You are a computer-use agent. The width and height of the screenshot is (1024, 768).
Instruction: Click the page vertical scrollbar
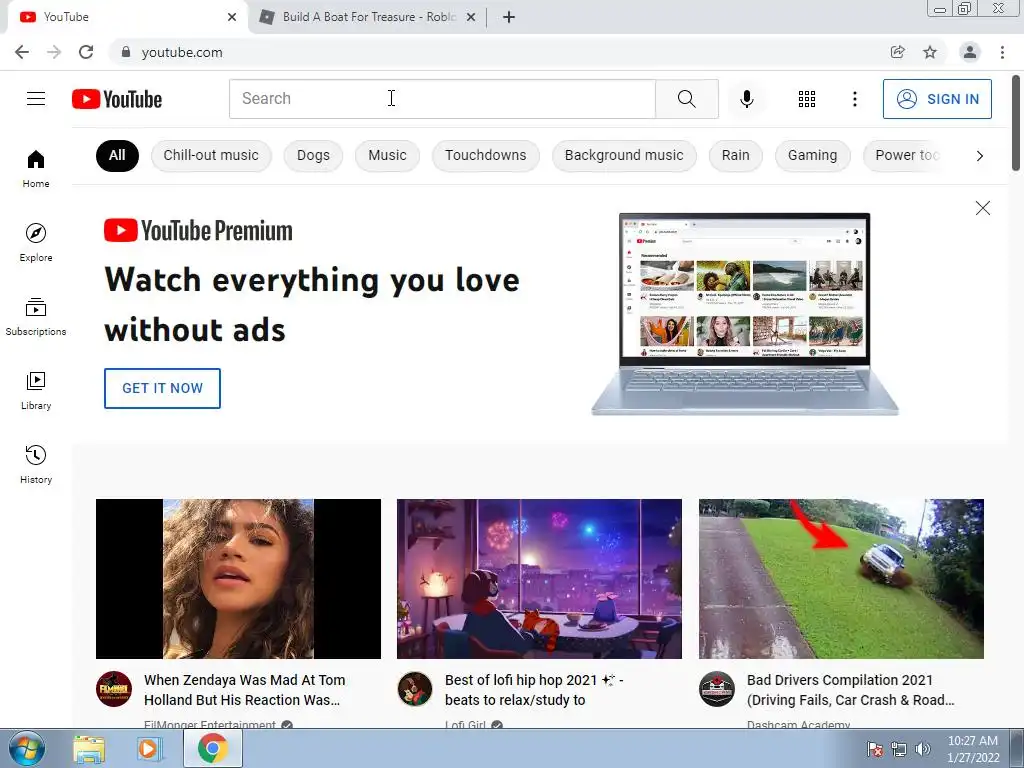click(1017, 123)
